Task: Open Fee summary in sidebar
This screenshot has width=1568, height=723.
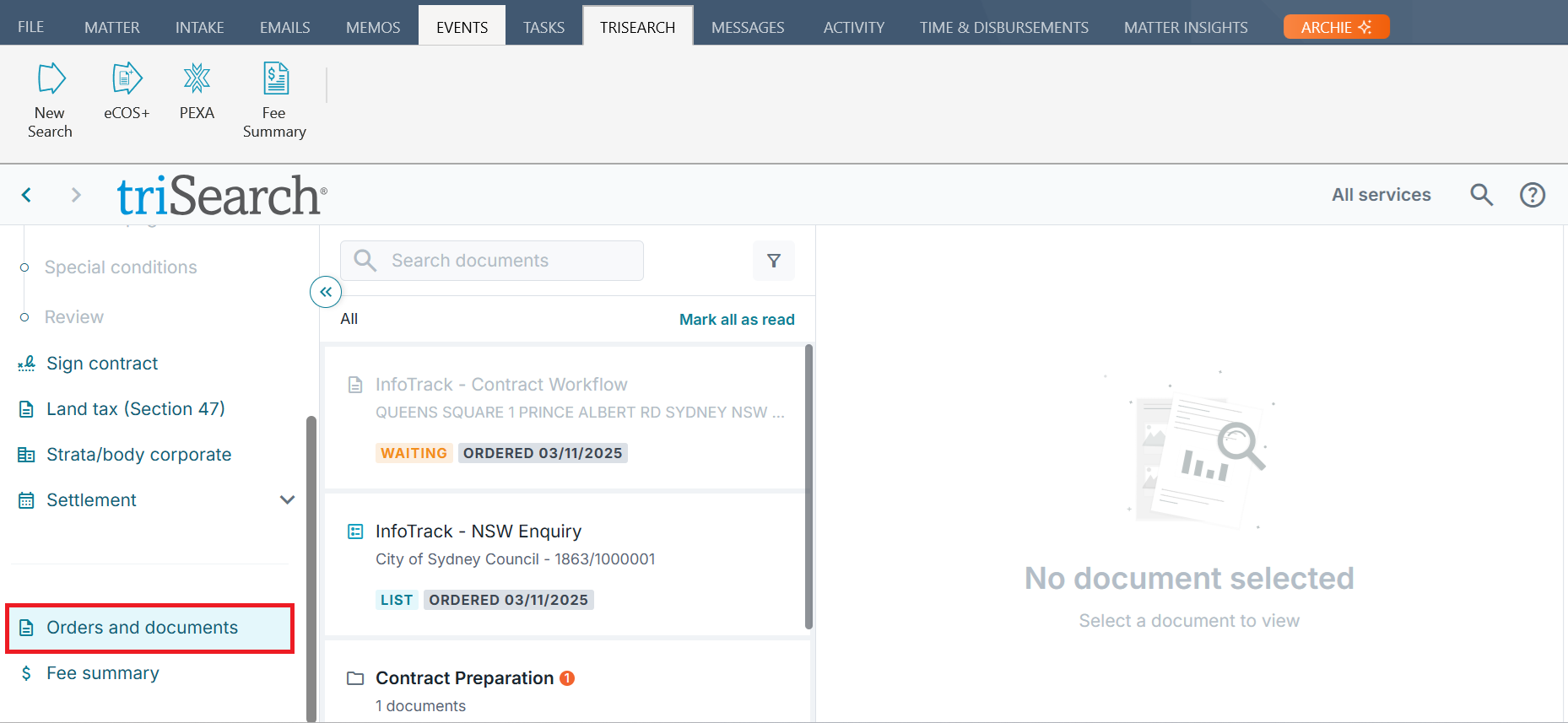Action: (103, 673)
